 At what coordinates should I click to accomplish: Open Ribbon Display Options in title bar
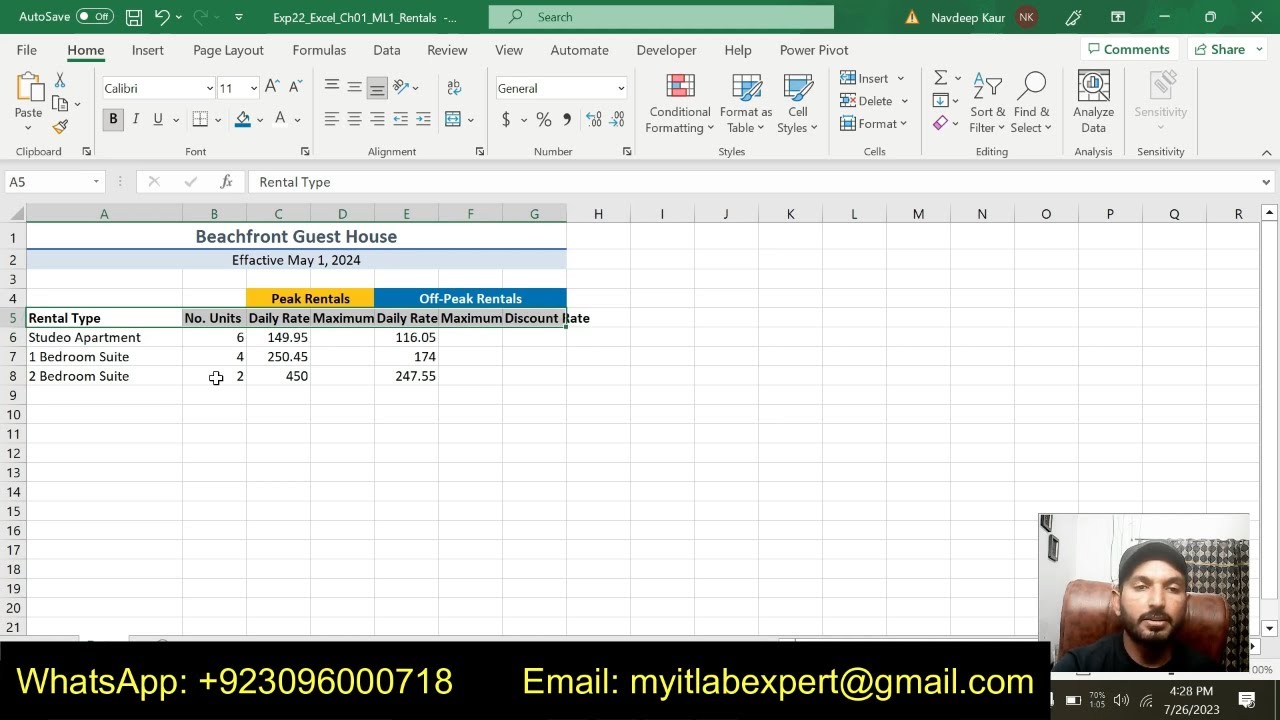[x=1118, y=17]
